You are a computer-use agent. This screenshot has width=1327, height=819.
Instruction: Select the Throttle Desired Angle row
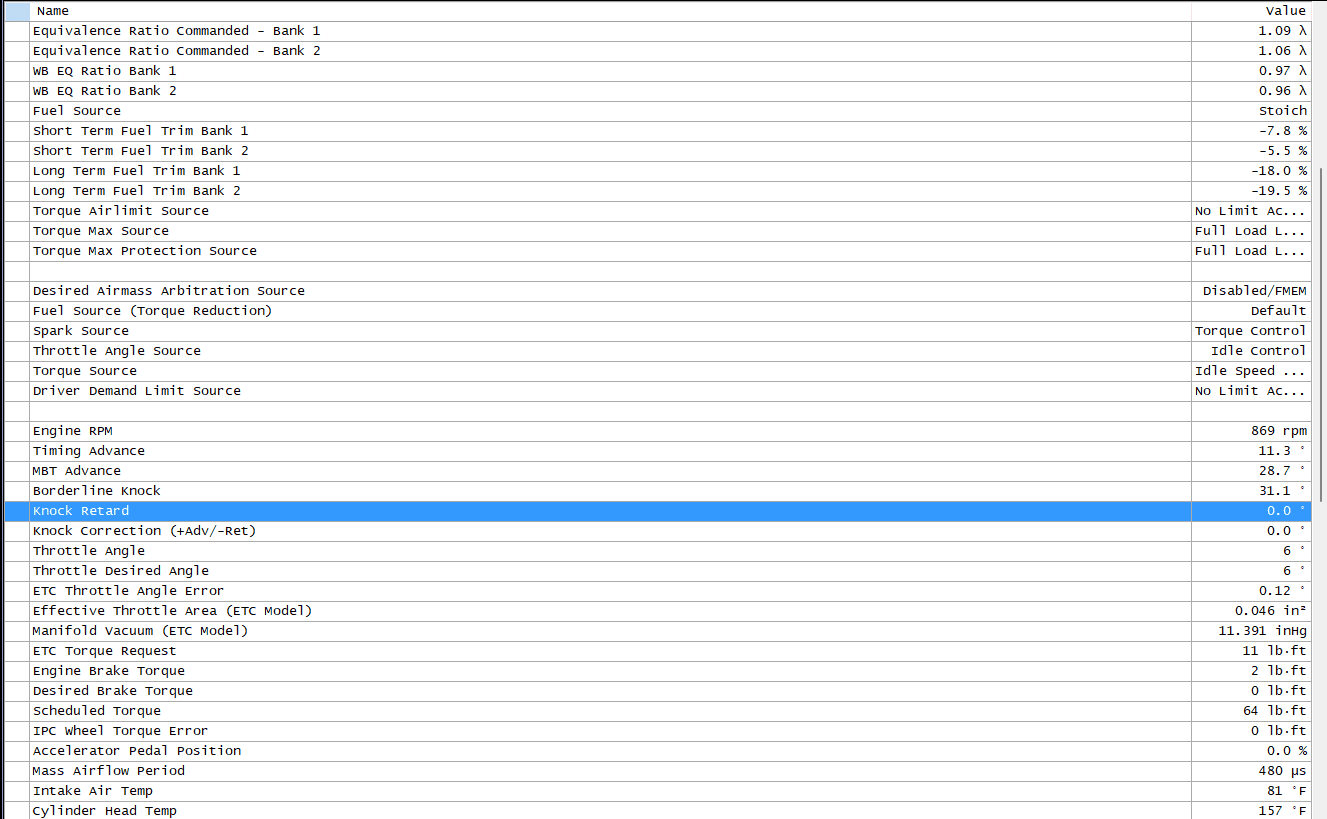(x=658, y=571)
